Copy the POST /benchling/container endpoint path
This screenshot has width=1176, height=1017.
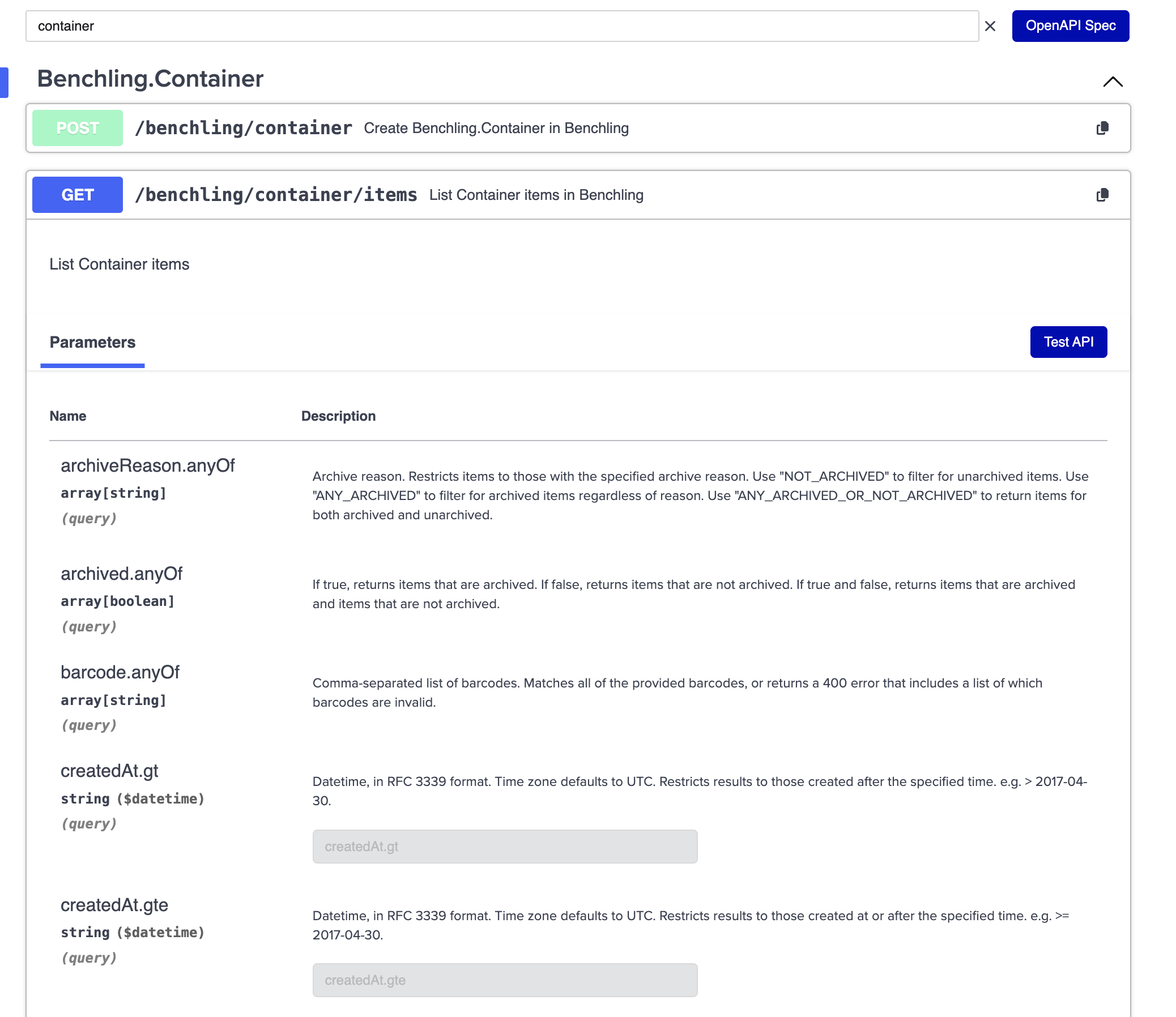[x=1102, y=129]
